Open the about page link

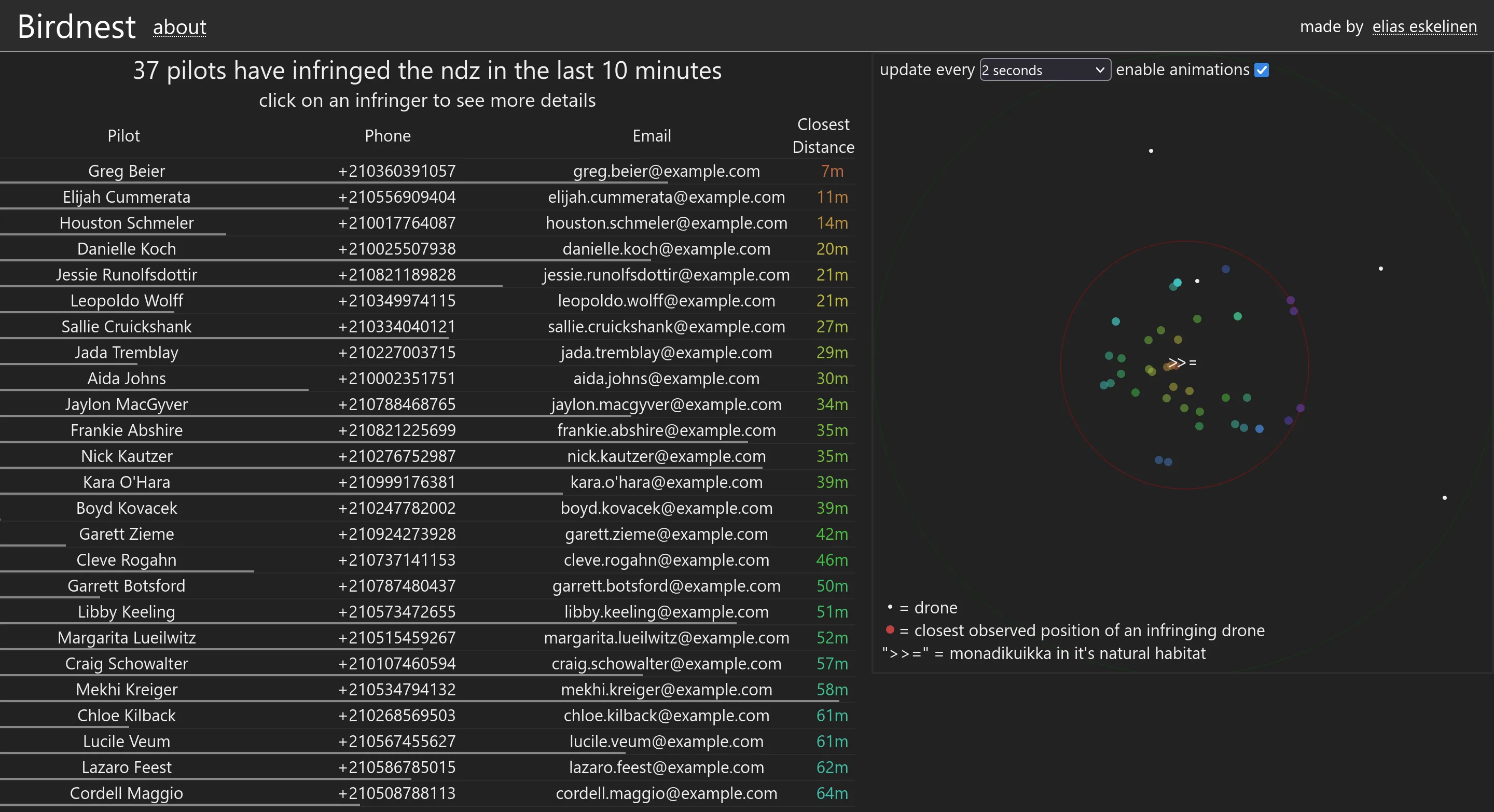click(x=179, y=26)
